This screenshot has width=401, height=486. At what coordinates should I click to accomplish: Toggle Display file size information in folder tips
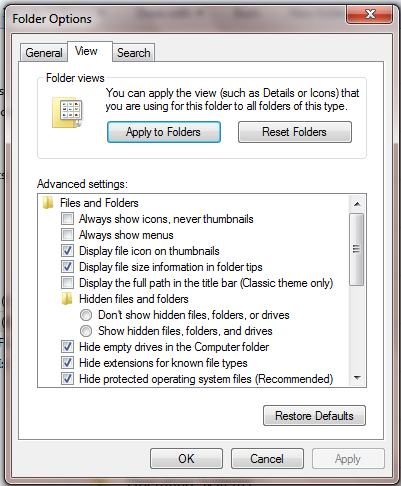[67, 267]
